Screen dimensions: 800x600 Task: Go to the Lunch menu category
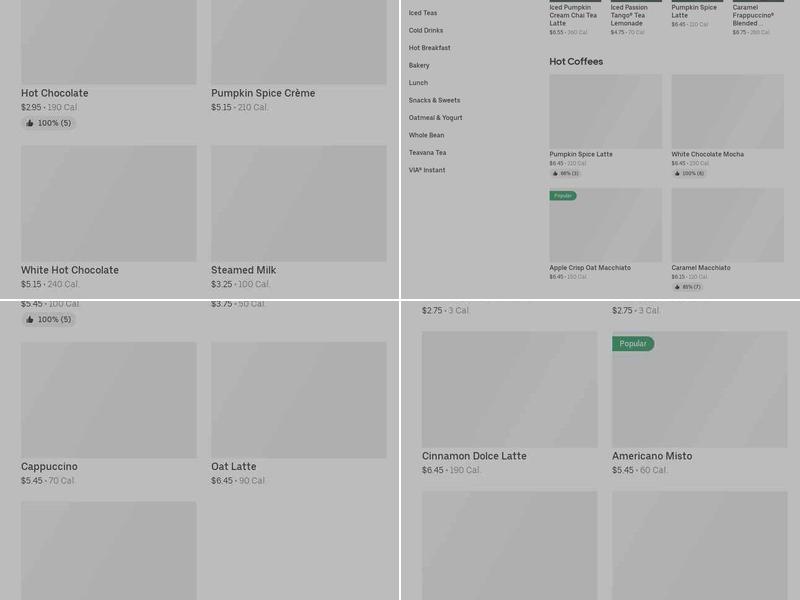pyautogui.click(x=418, y=83)
